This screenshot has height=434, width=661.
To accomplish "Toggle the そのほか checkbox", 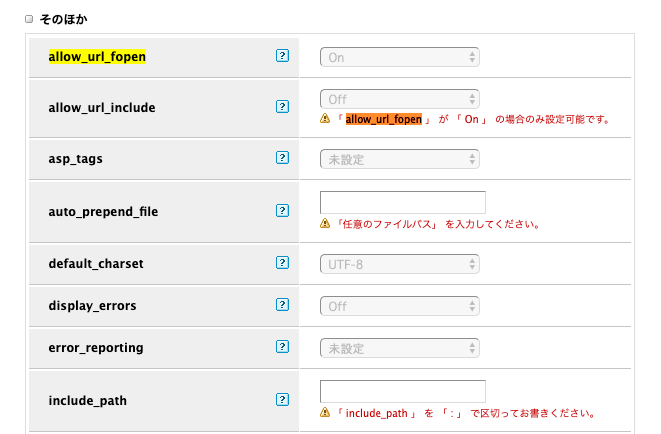I will (29, 19).
